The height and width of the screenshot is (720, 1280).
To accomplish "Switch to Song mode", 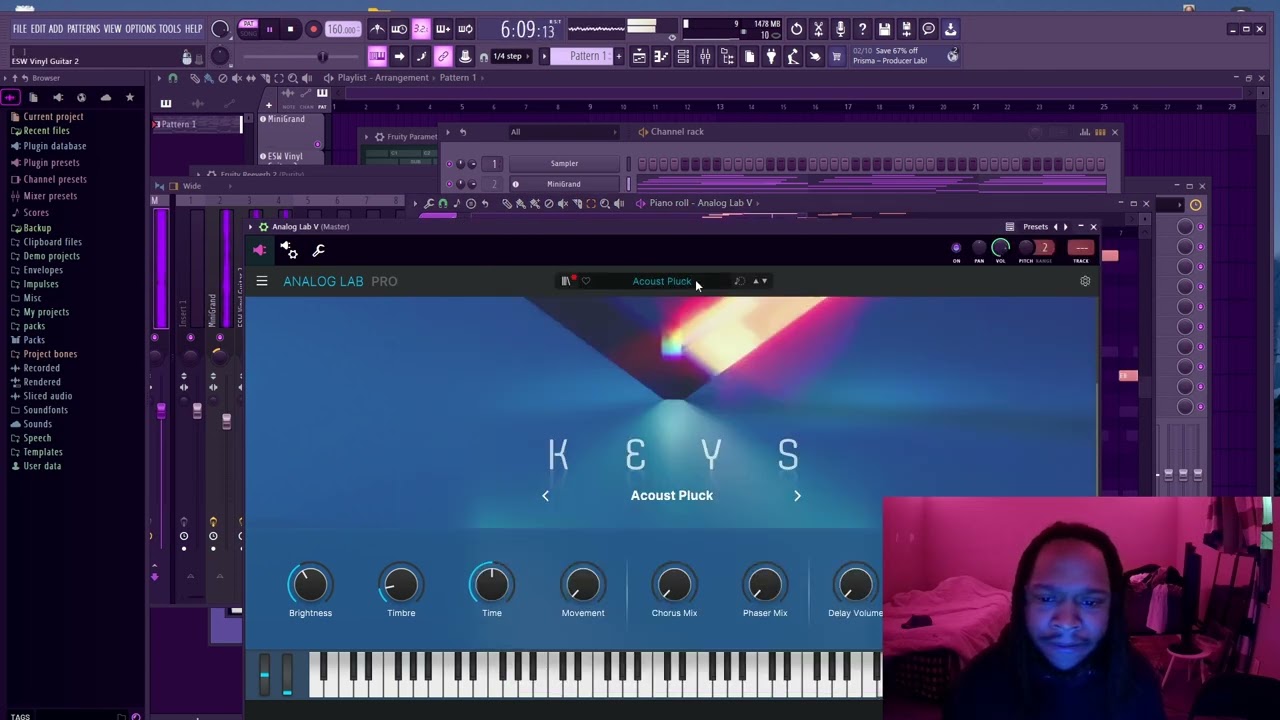I will (248, 33).
